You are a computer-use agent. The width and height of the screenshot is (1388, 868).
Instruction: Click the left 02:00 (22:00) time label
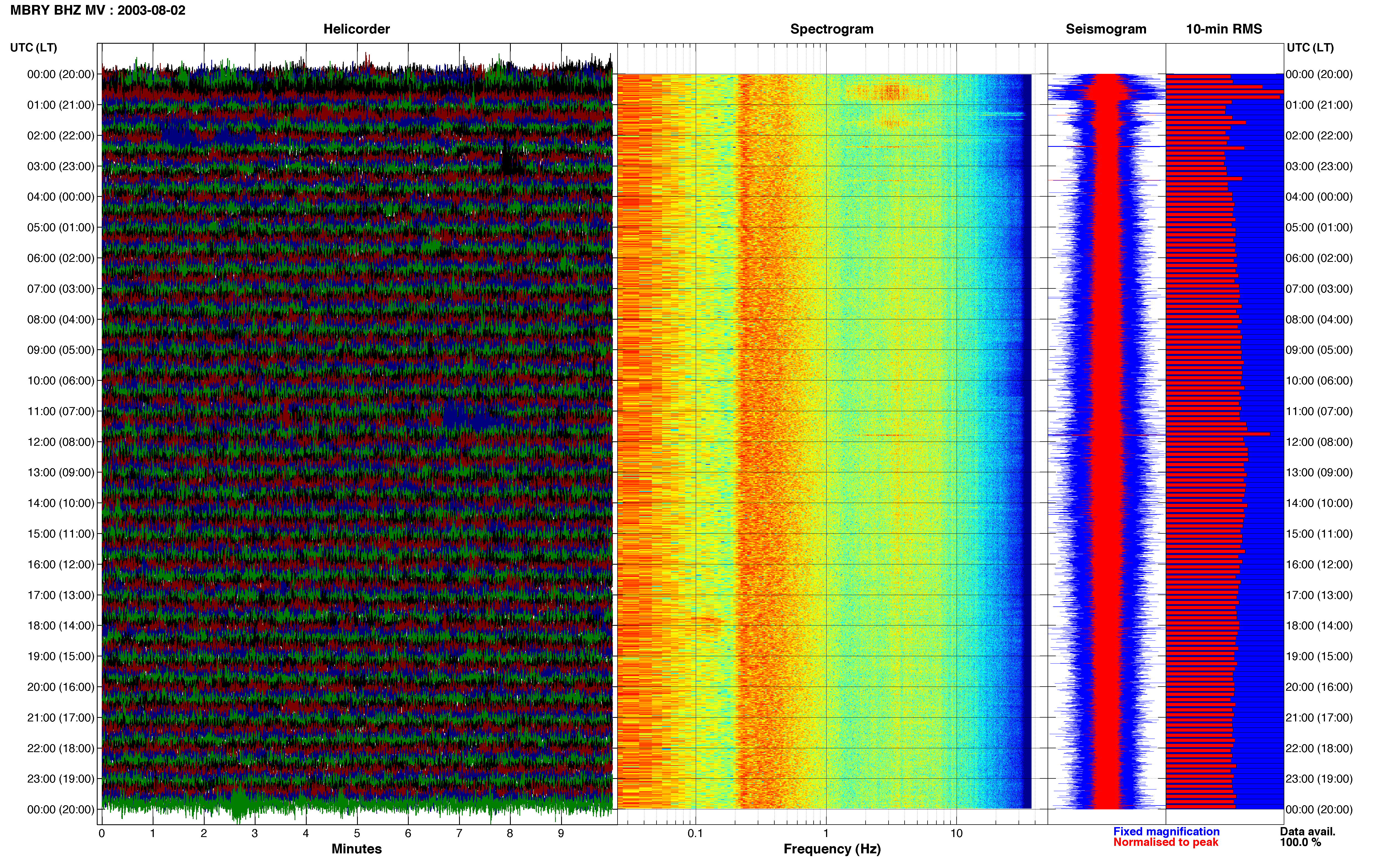click(x=61, y=135)
